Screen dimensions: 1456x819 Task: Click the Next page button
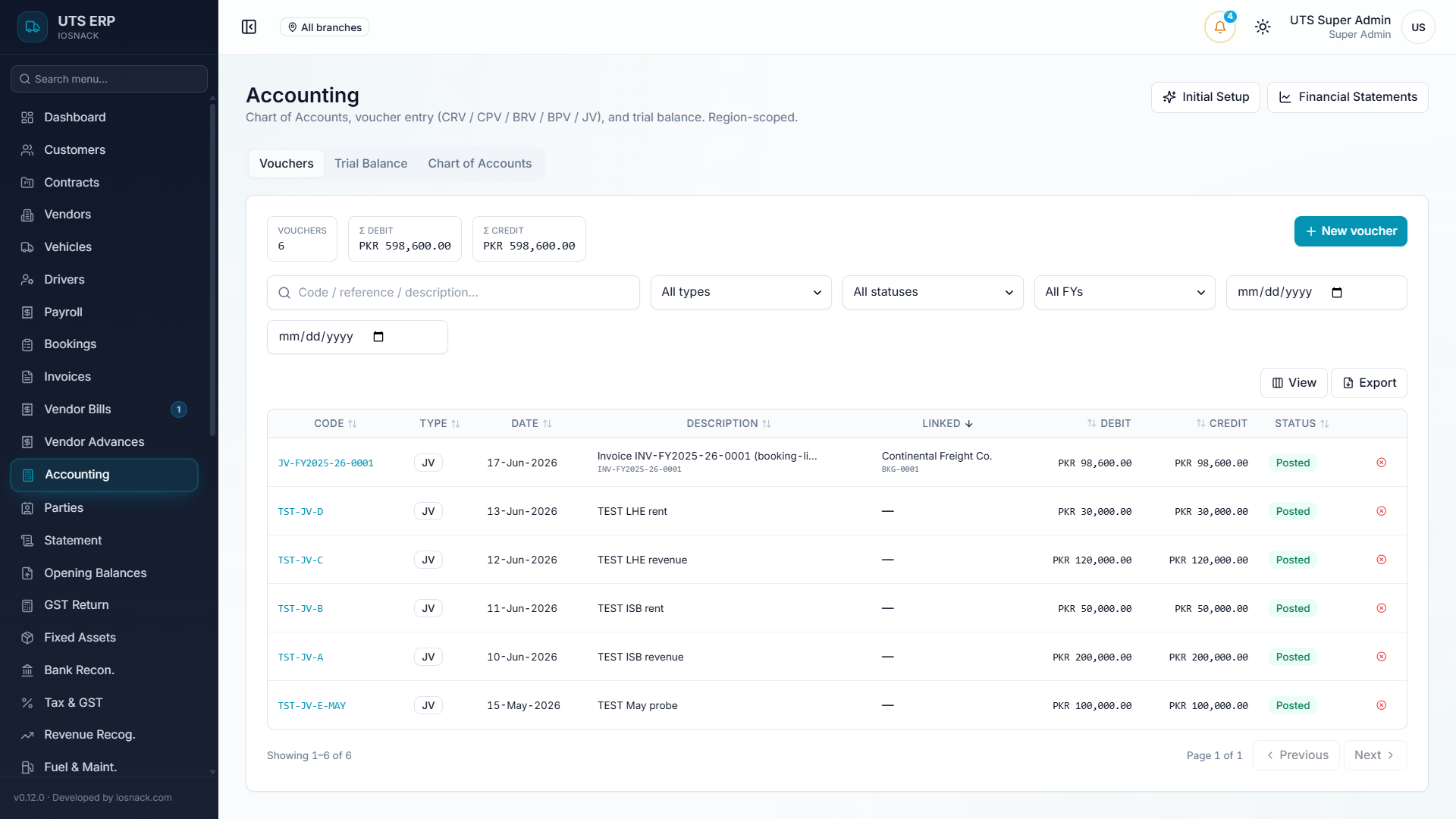point(1375,755)
